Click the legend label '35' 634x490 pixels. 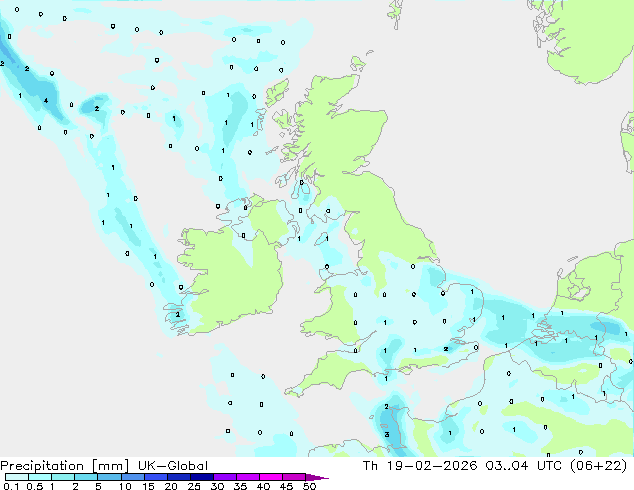pos(240,486)
